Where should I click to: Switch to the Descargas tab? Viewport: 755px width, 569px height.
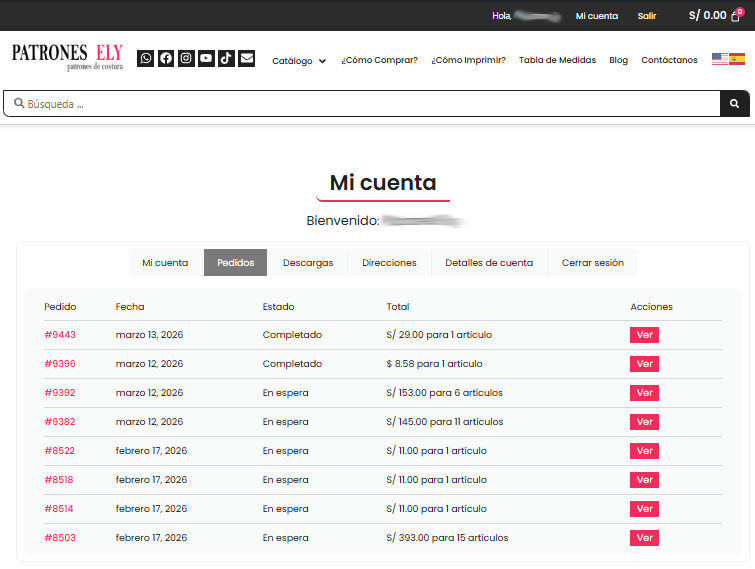(308, 263)
